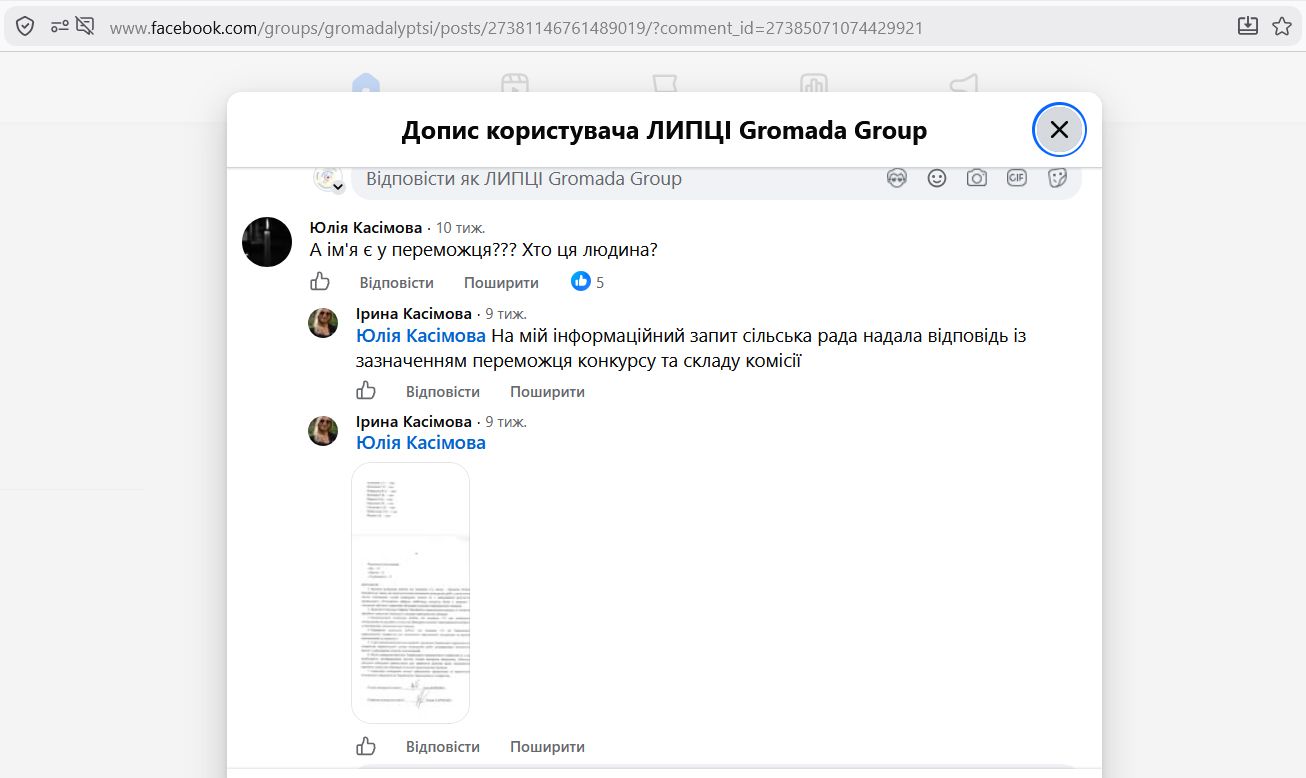Bookmark this page with star icon

point(1282,27)
